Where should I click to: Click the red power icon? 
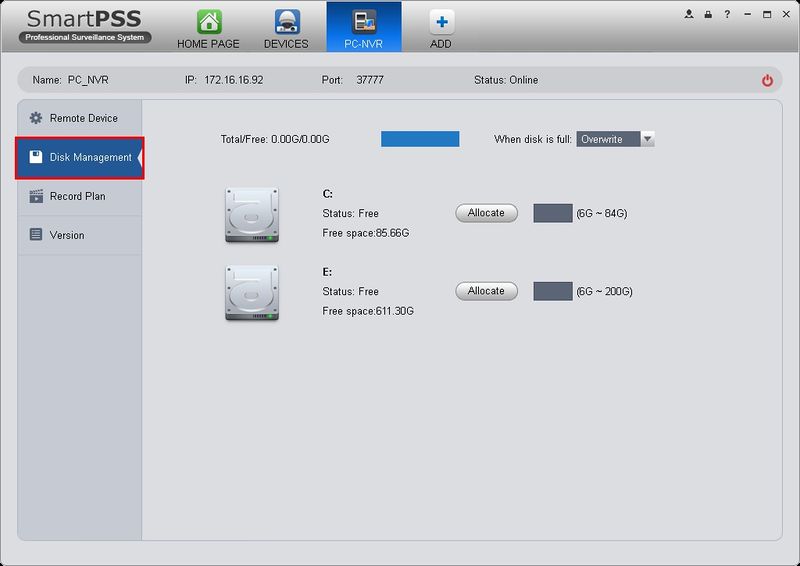click(767, 81)
